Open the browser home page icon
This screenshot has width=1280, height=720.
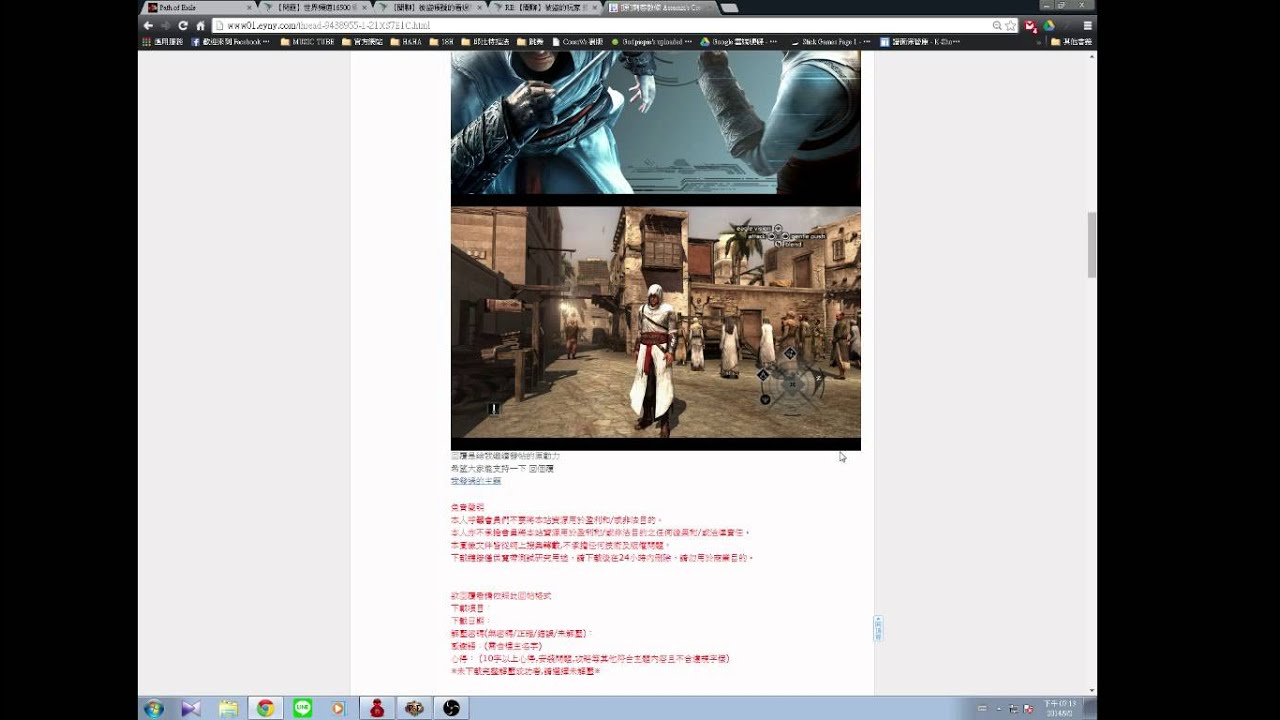click(200, 25)
